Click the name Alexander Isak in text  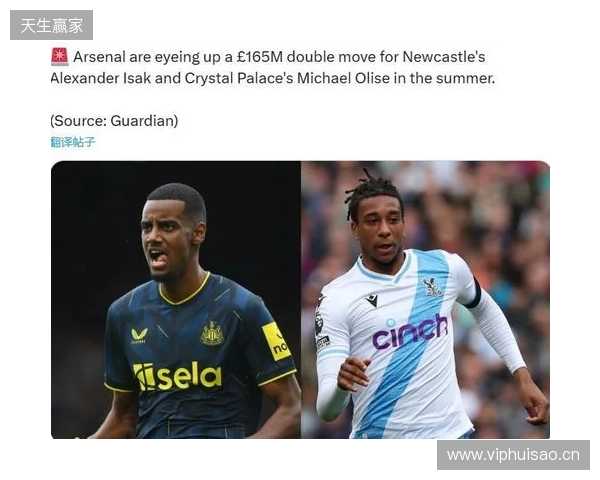pos(101,78)
